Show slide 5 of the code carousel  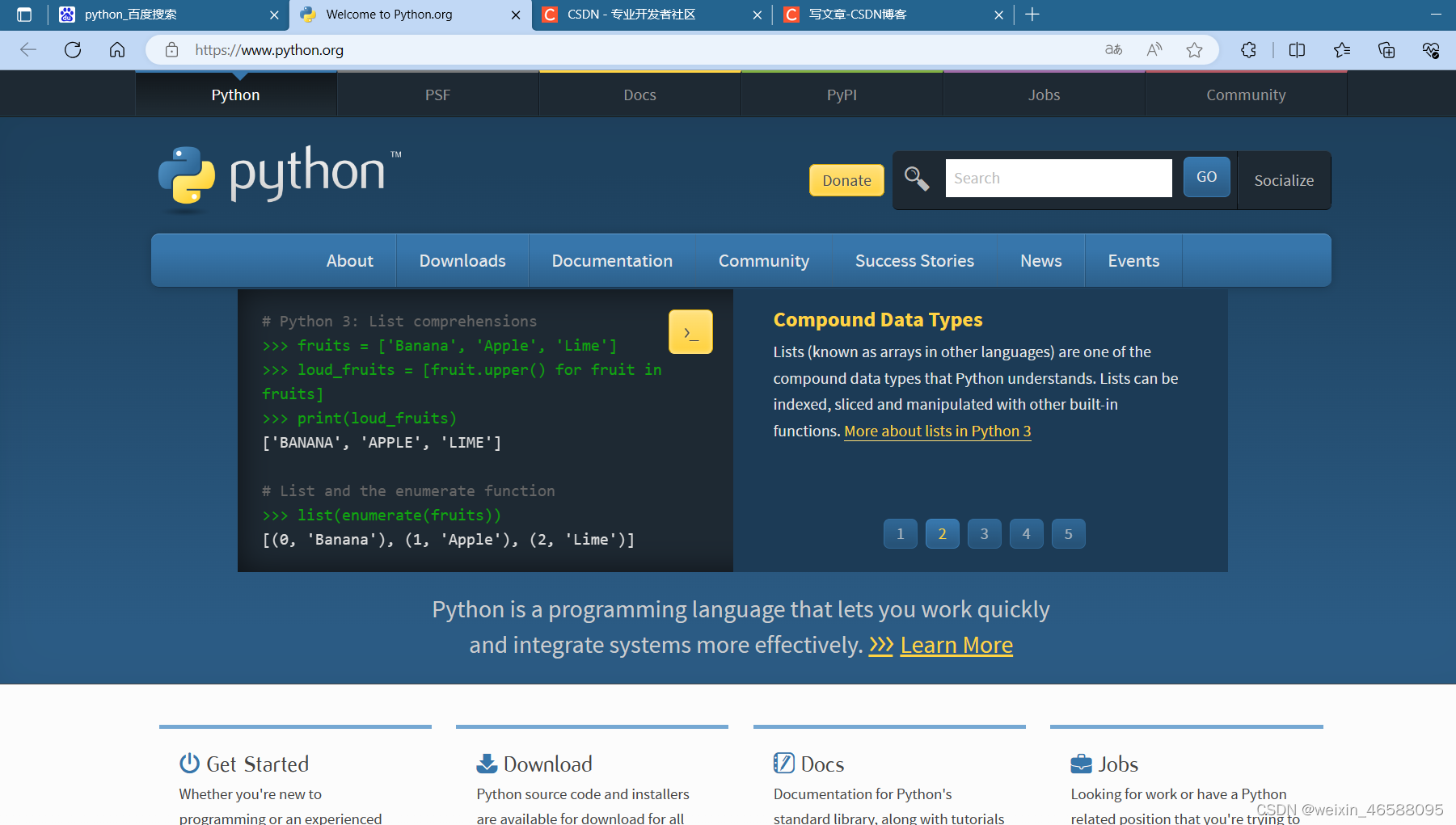click(1068, 533)
